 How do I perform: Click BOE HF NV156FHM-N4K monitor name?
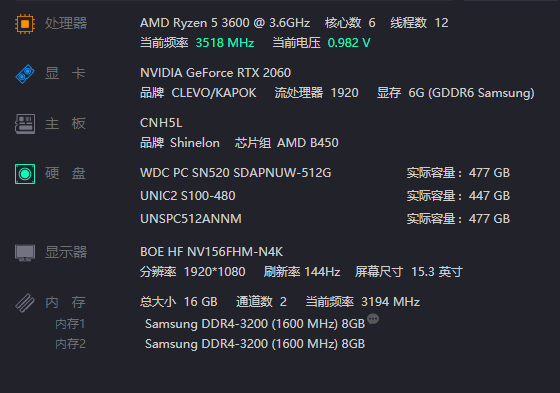(211, 252)
